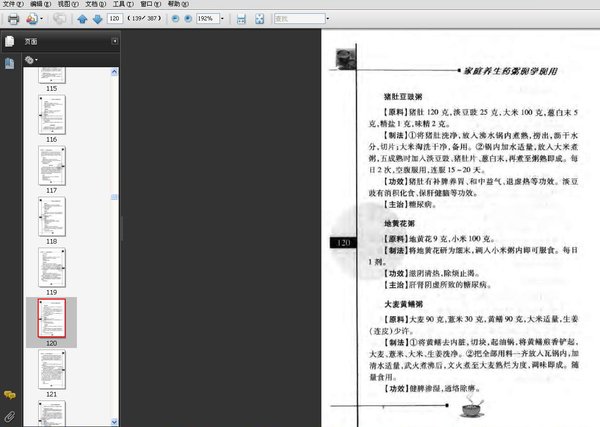Click the fit full page icon

(259, 19)
